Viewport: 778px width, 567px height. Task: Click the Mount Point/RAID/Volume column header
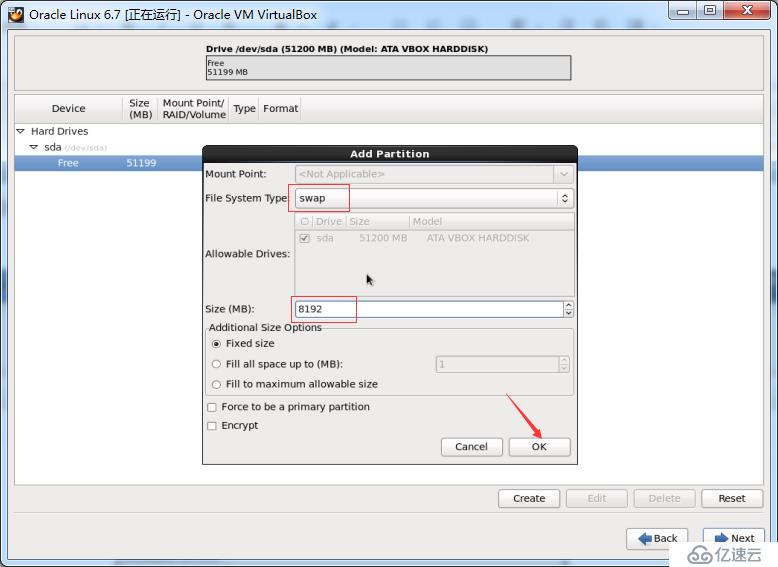pyautogui.click(x=194, y=109)
